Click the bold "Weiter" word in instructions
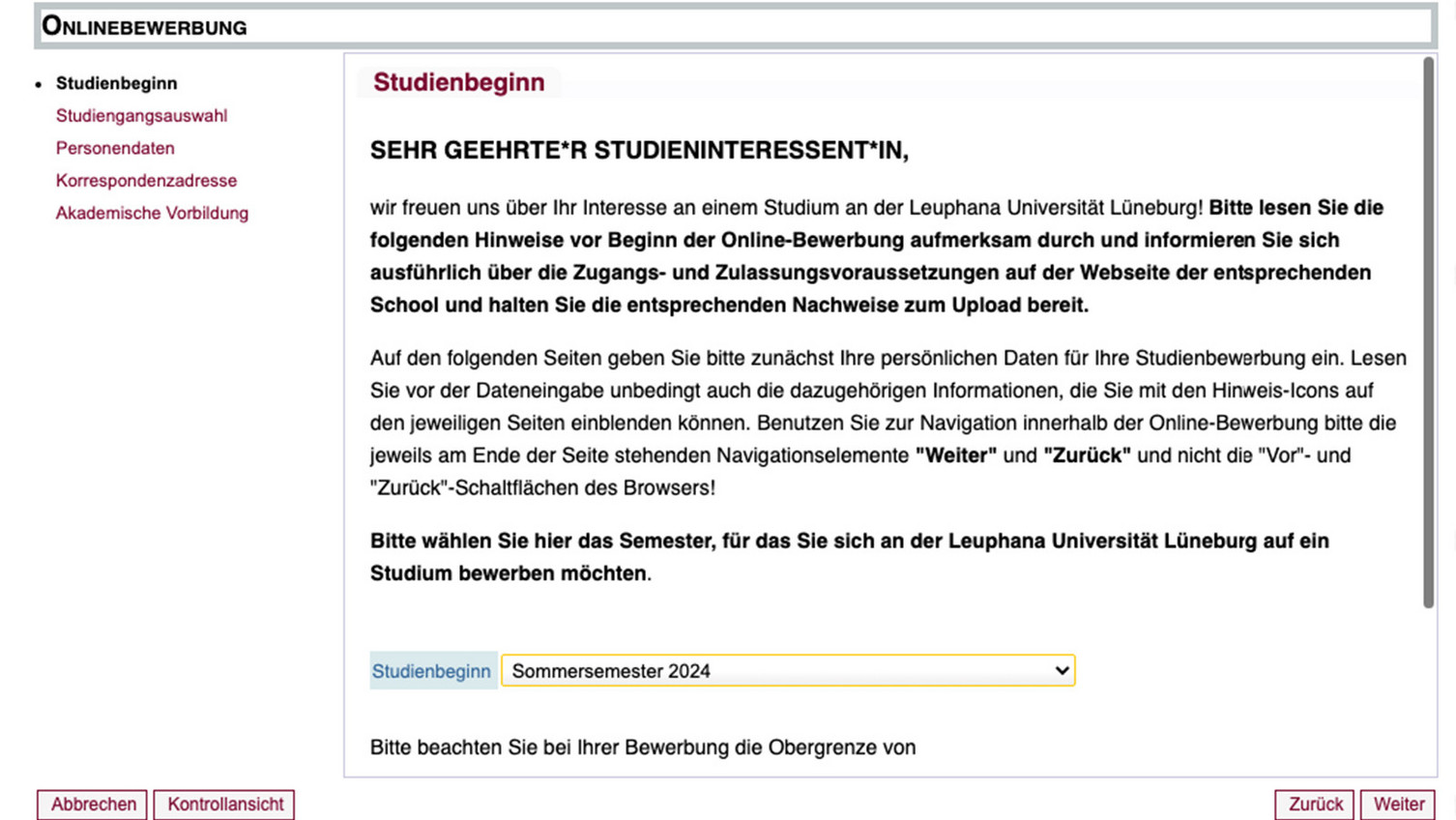 pos(955,455)
